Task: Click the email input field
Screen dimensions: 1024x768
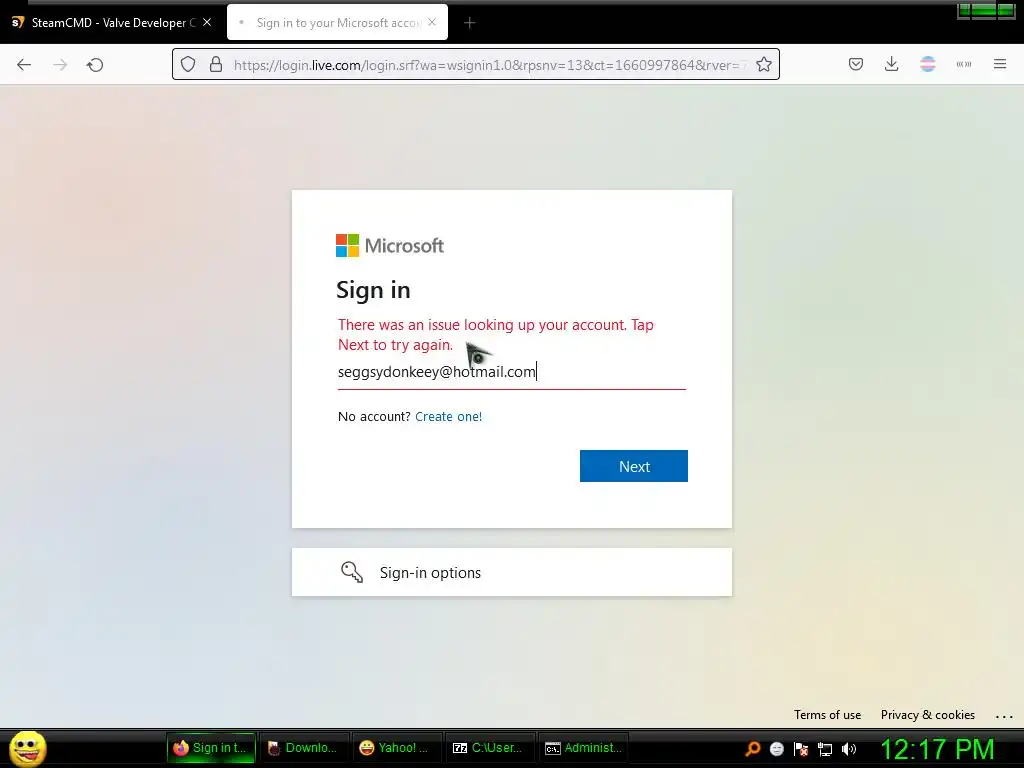Action: [x=511, y=372]
